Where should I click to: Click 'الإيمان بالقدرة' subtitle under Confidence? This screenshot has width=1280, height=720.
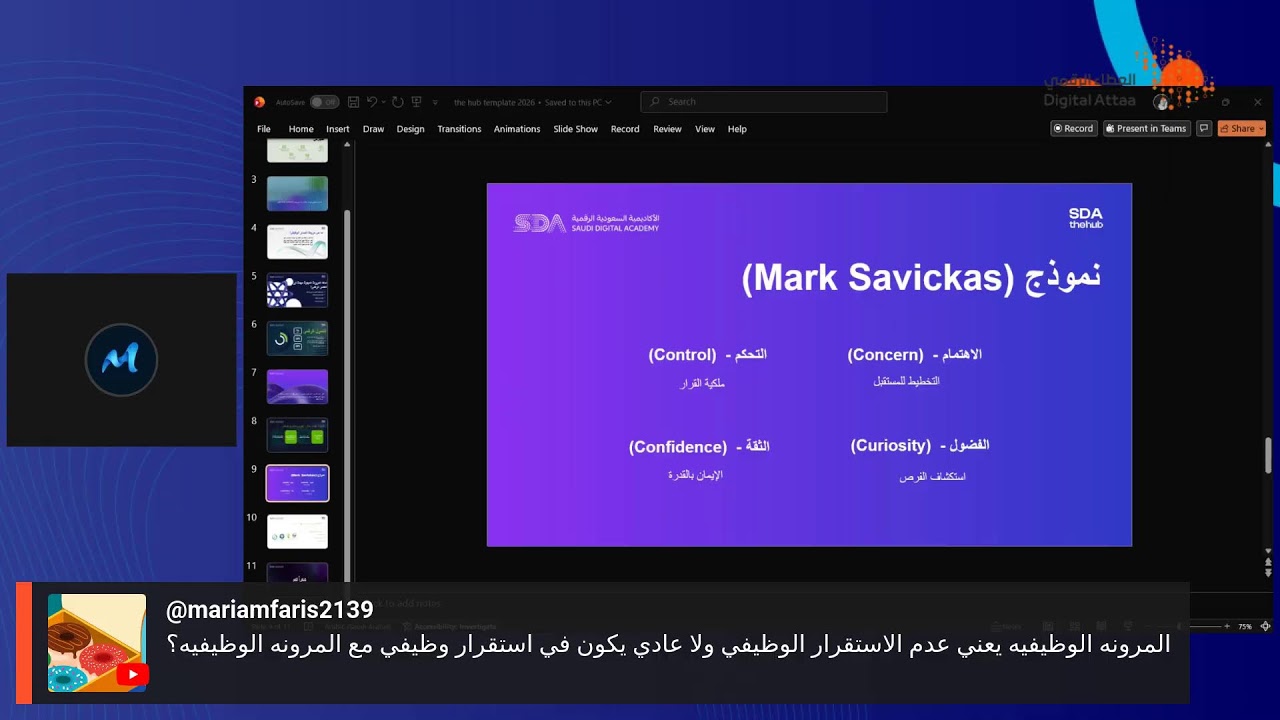coord(695,475)
